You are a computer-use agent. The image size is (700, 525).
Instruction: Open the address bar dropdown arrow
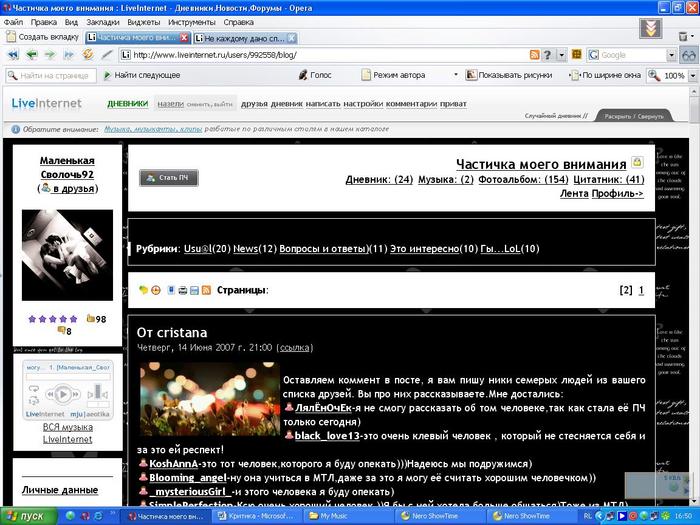coord(562,55)
